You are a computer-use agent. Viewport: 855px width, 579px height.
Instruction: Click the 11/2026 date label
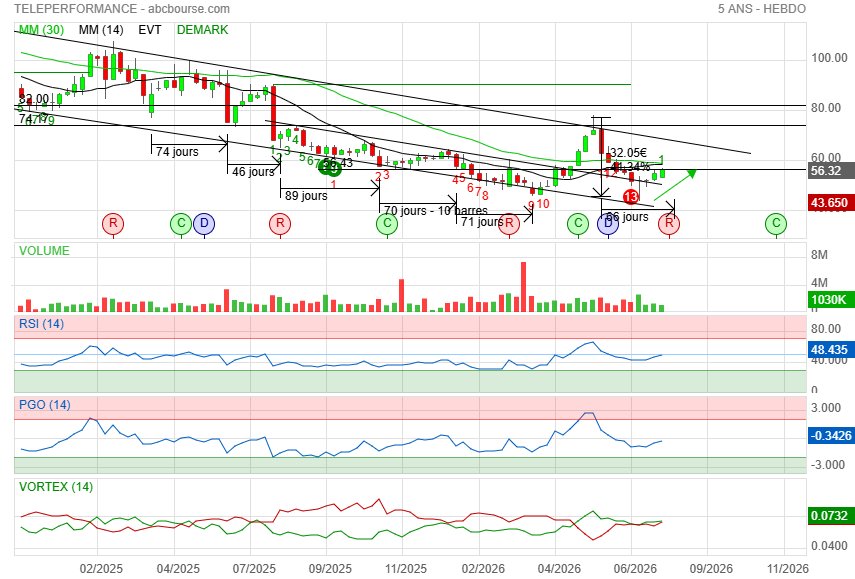[x=787, y=569]
